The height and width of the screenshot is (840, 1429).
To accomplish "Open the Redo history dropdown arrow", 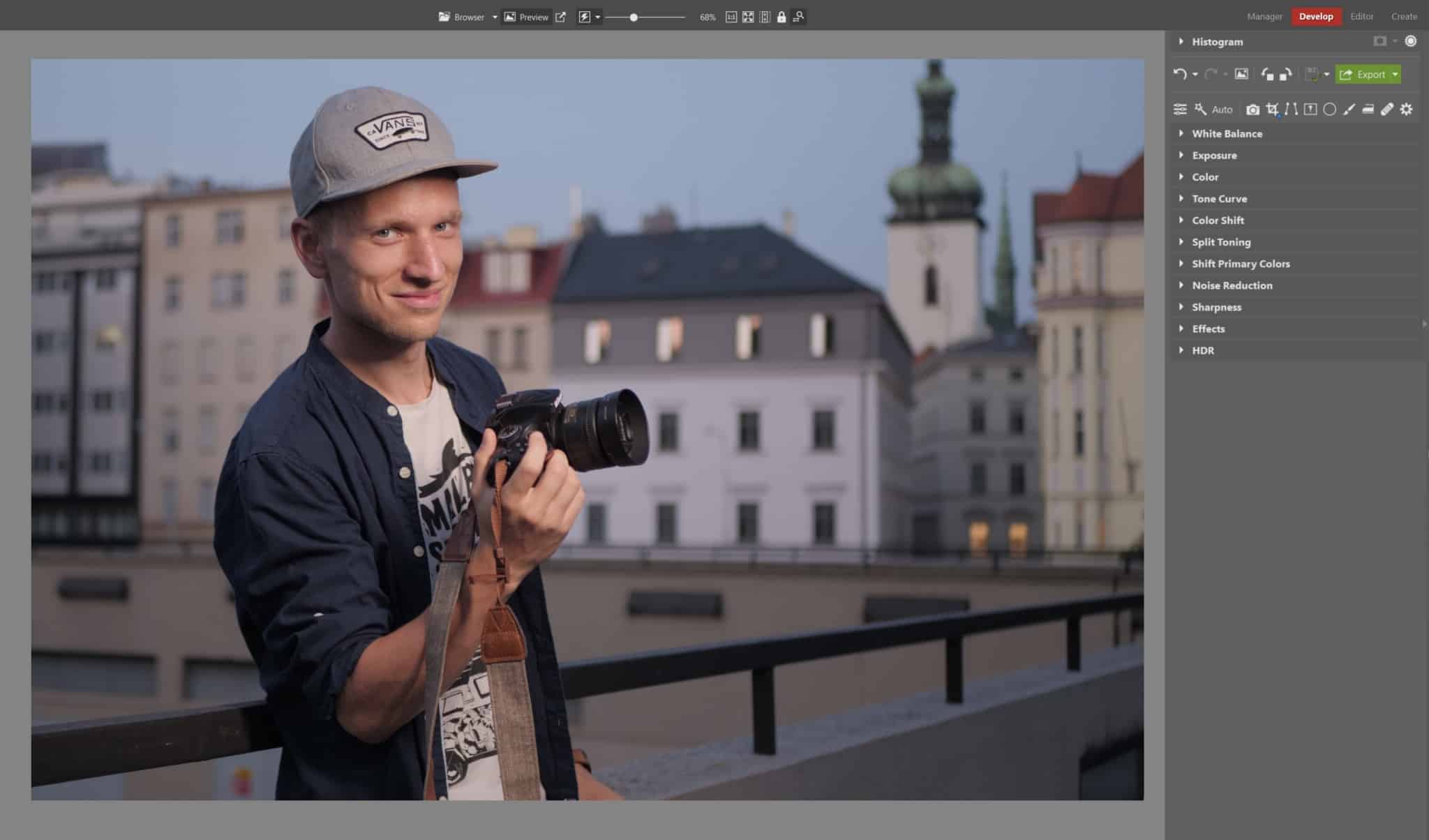I will click(x=1225, y=75).
